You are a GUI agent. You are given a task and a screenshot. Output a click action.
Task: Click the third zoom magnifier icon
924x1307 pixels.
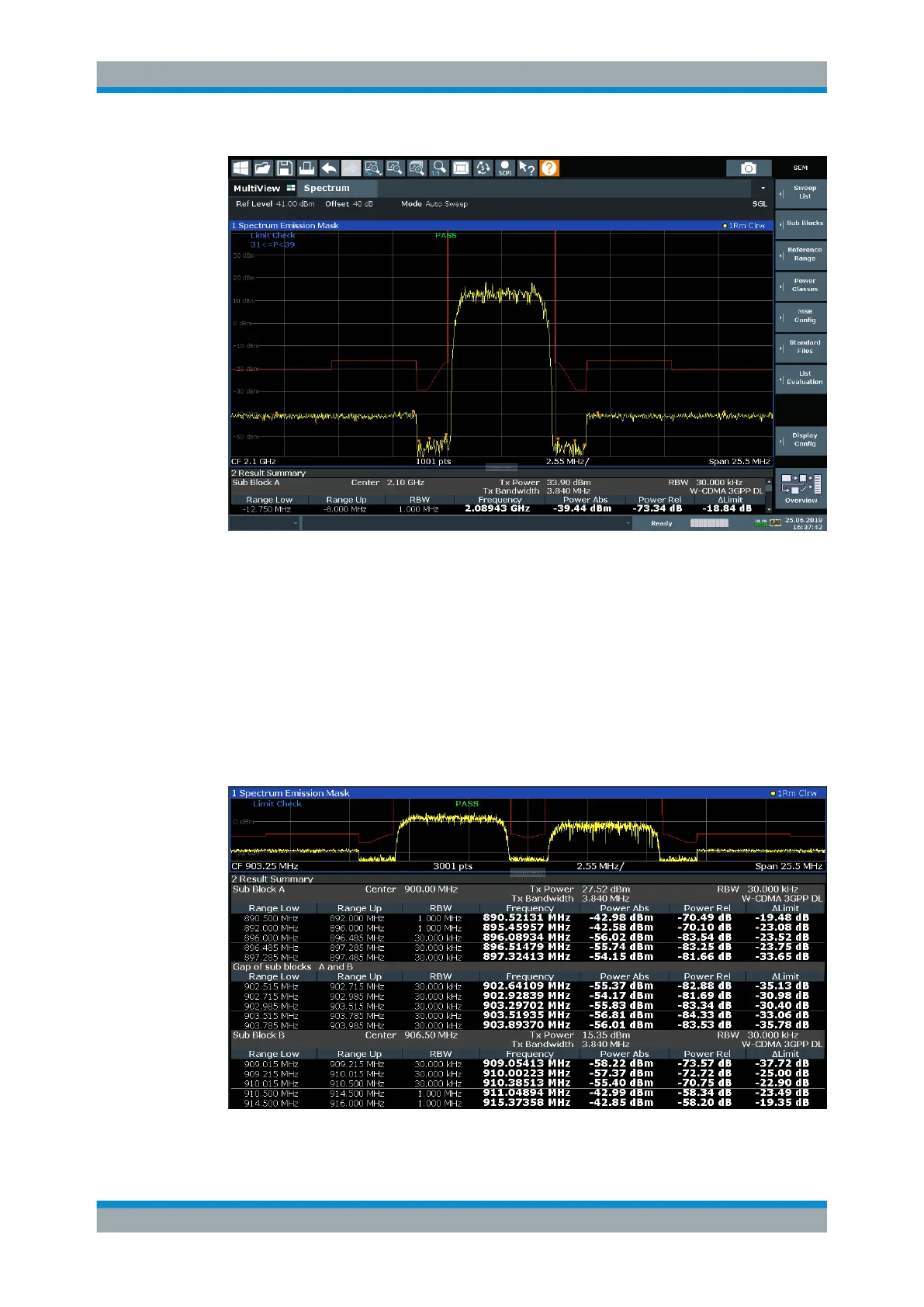(417, 168)
